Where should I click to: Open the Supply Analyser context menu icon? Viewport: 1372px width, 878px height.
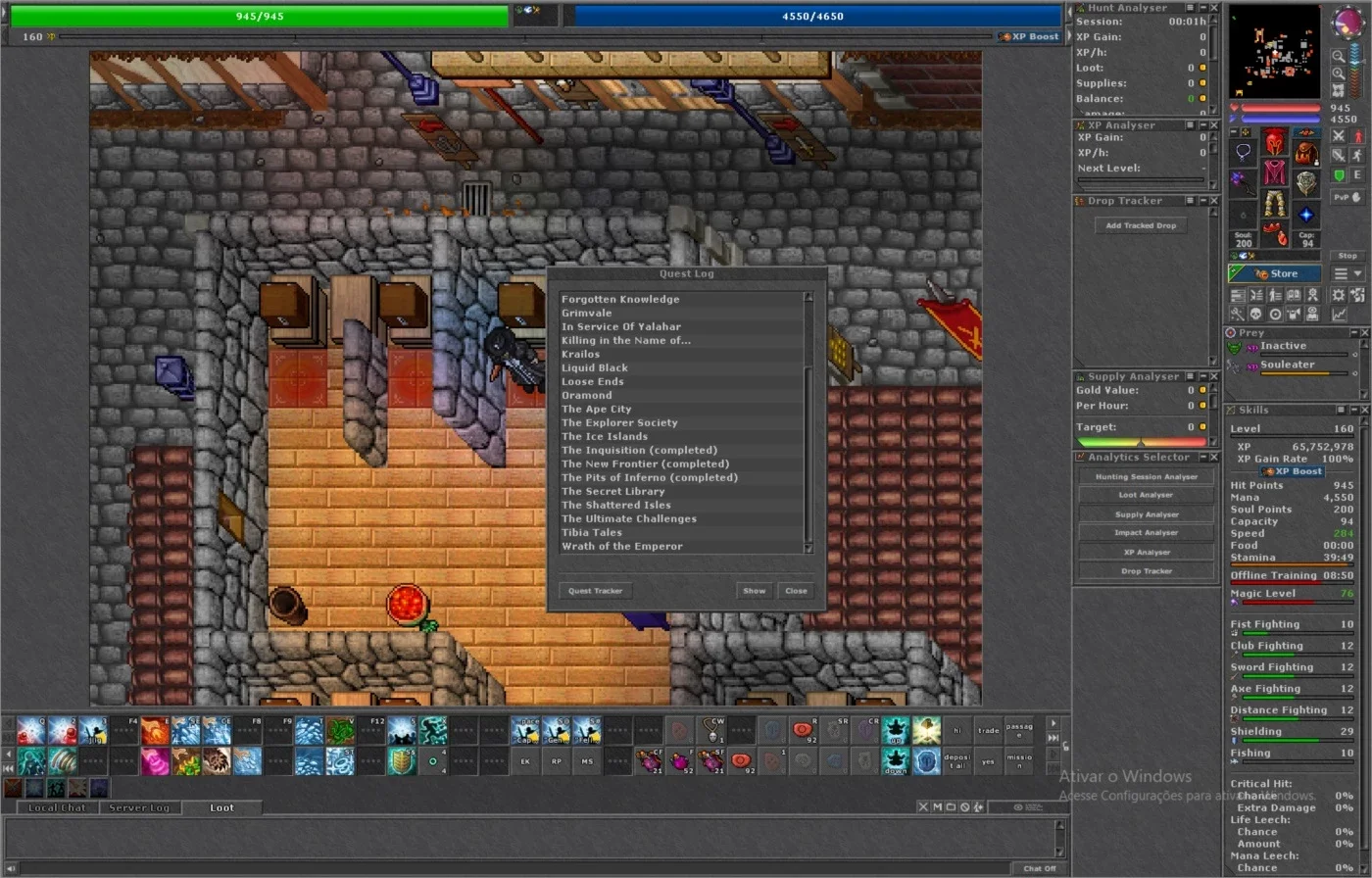point(1190,376)
